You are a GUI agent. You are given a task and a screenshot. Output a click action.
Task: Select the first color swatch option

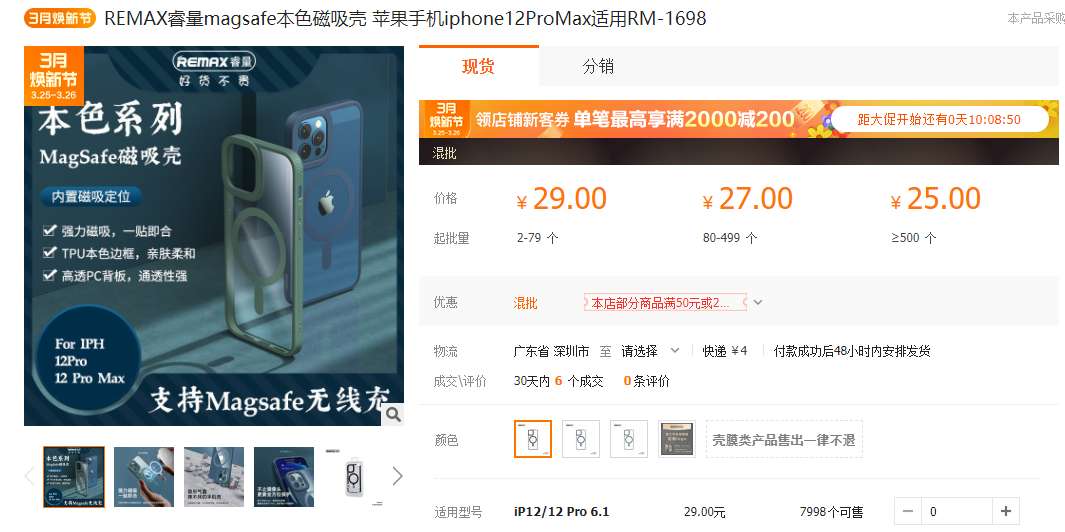[x=532, y=439]
